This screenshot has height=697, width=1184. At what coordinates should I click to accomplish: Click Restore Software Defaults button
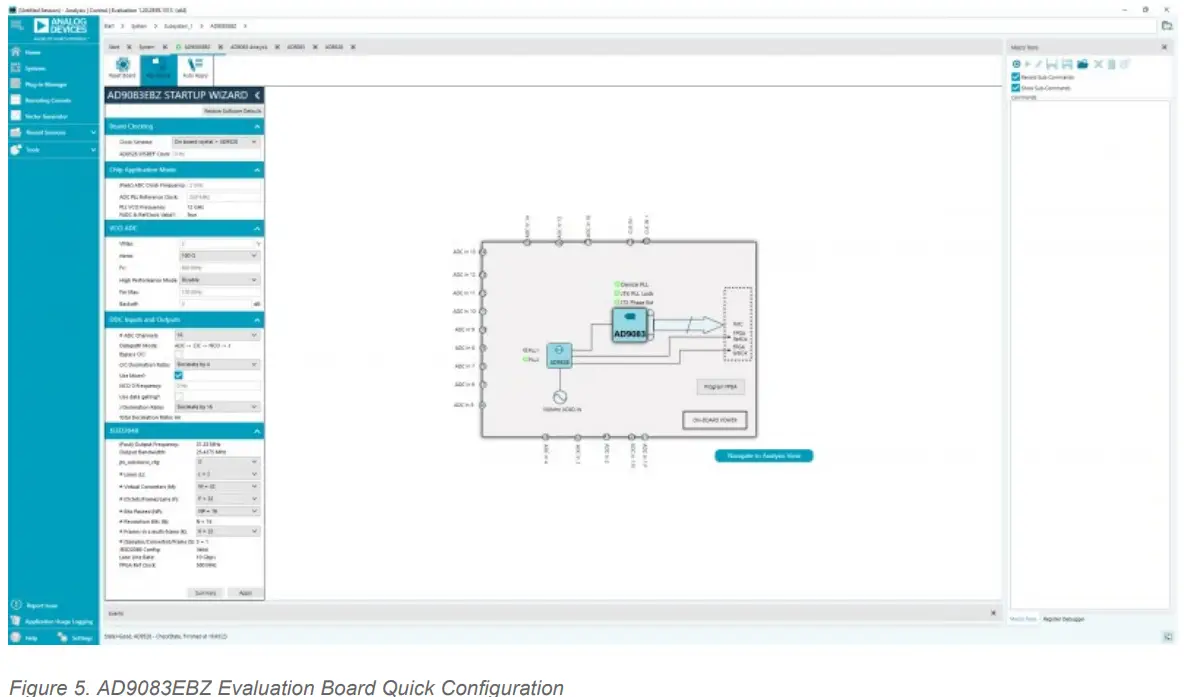coord(232,111)
